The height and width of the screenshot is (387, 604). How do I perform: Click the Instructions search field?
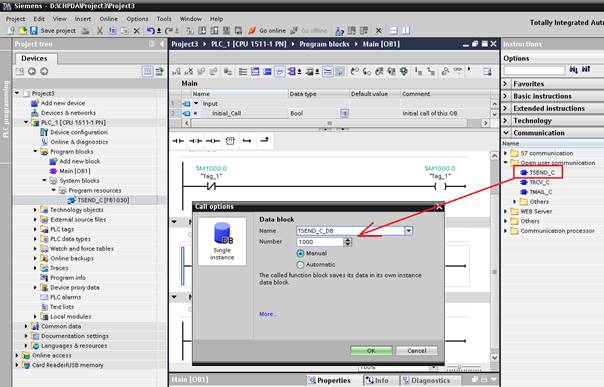534,70
